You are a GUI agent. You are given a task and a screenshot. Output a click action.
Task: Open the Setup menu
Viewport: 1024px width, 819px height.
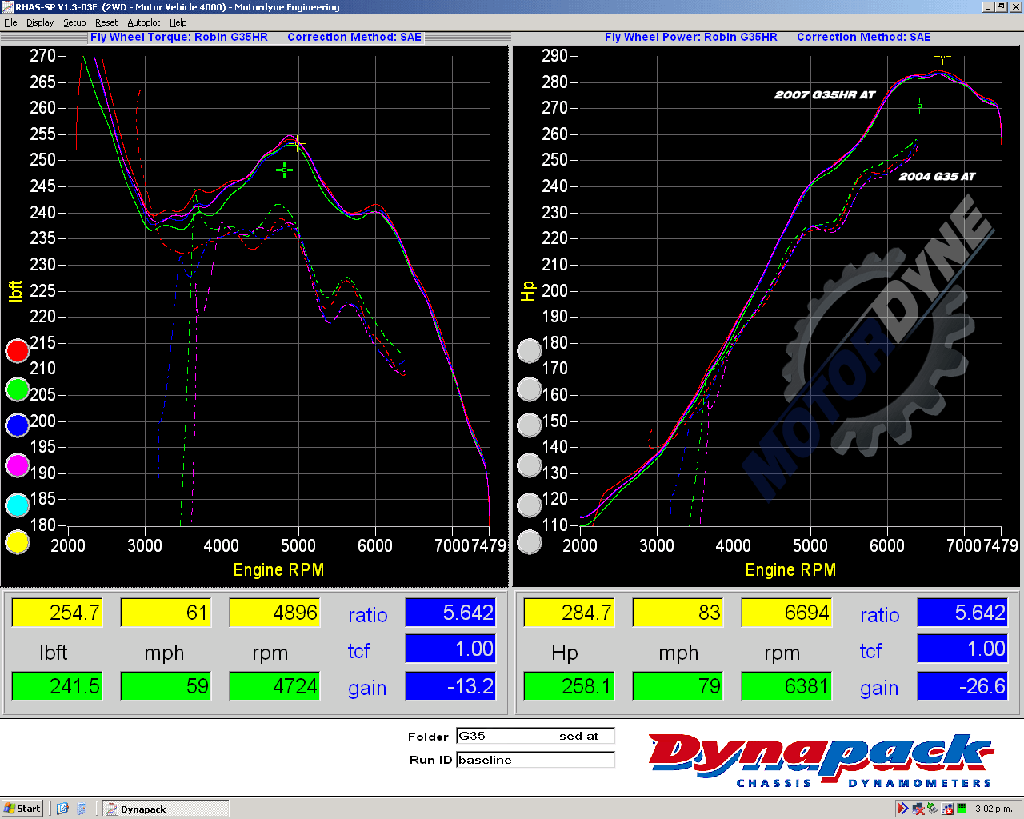(74, 22)
